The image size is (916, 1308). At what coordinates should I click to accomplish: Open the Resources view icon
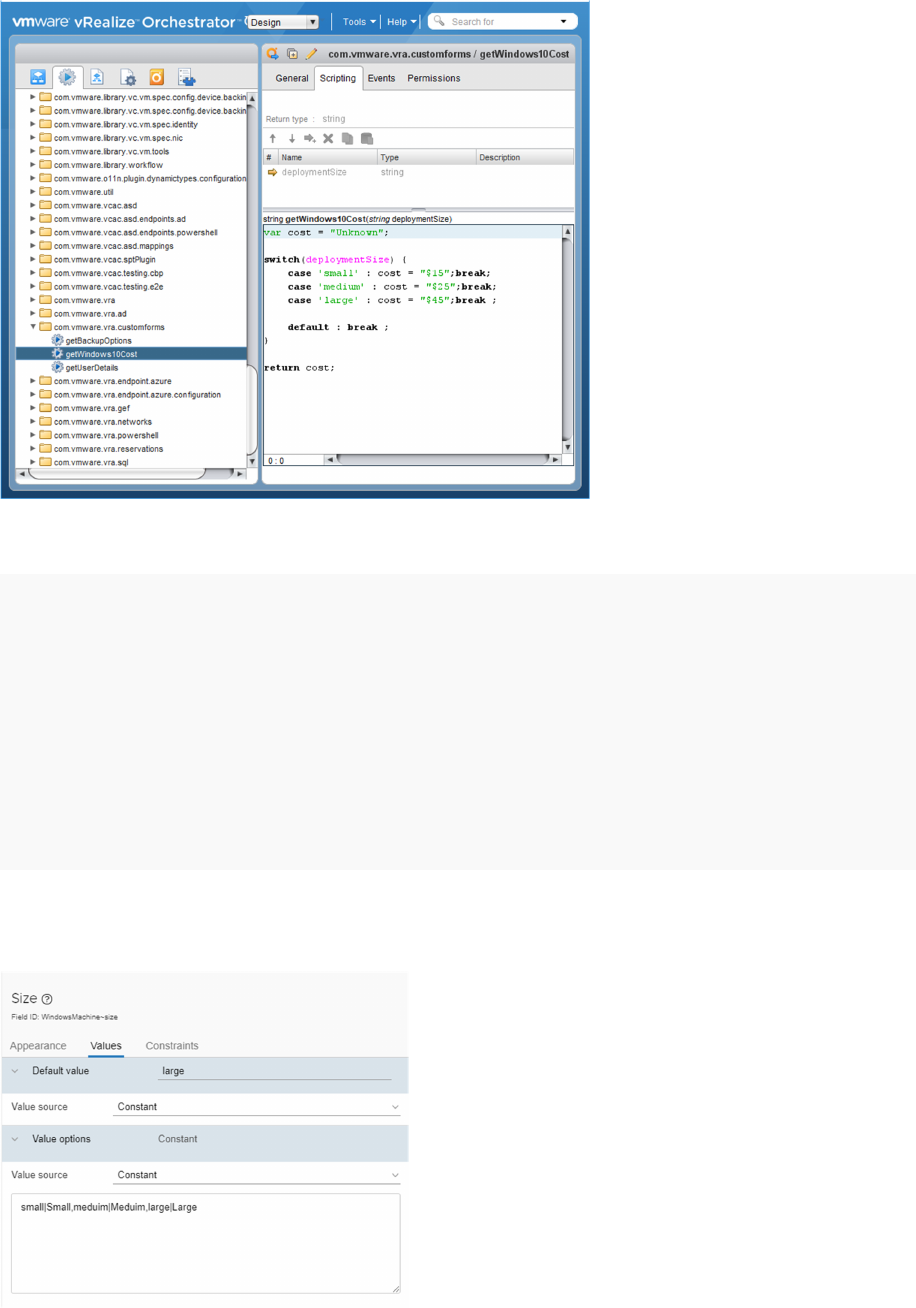pyautogui.click(x=98, y=77)
